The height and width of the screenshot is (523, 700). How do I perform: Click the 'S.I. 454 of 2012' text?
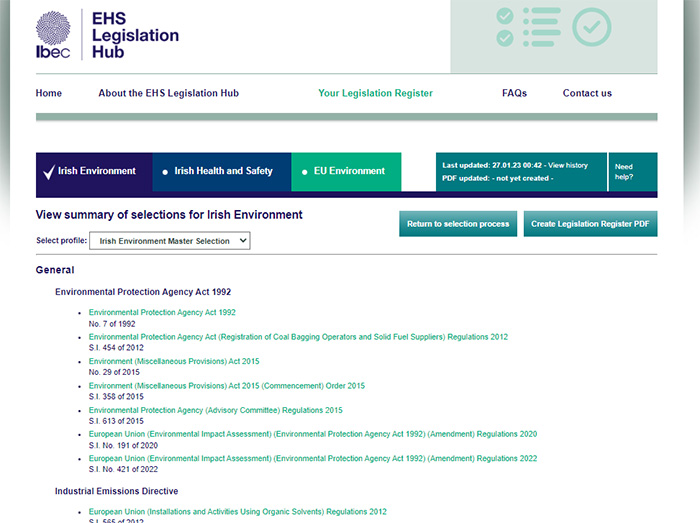[x=116, y=348]
